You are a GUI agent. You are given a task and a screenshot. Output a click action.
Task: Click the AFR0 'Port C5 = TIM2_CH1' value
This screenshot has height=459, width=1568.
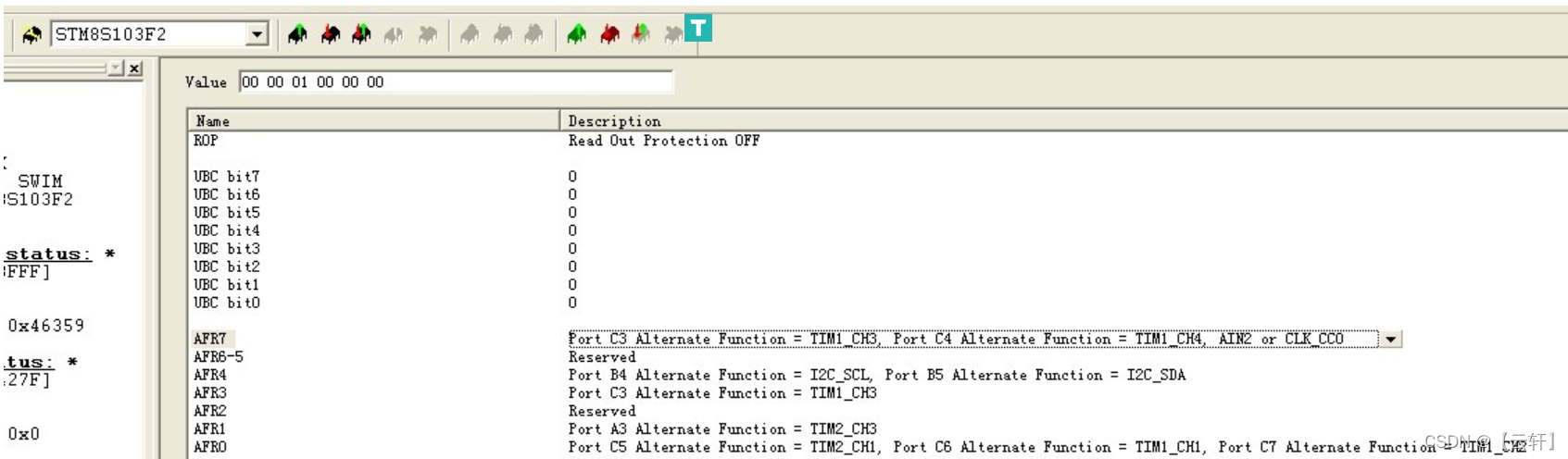pyautogui.click(x=1047, y=447)
